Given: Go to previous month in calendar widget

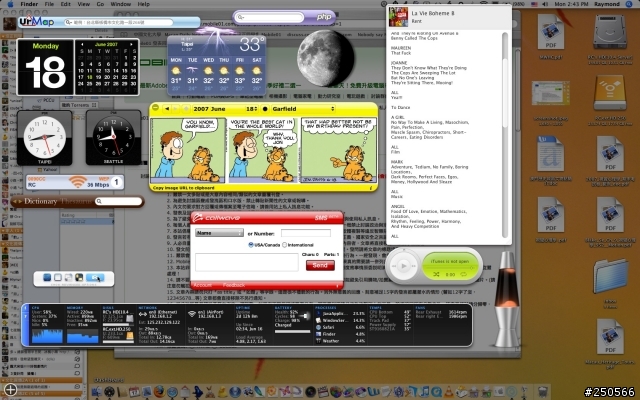Looking at the screenshot, I should 82,44.
